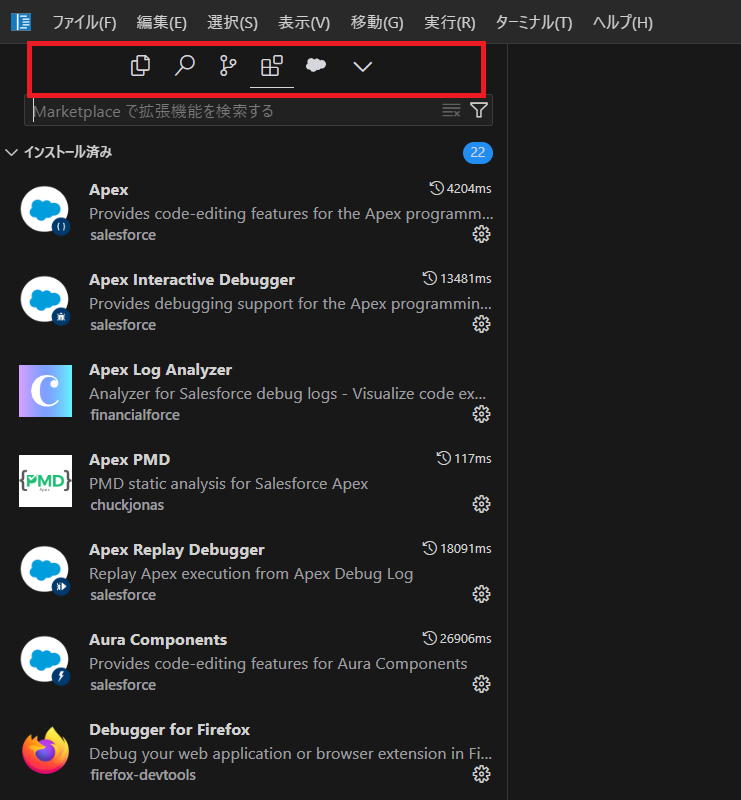Click Apex Interactive Debugger logo
Screen dimensions: 741x800
(45, 301)
